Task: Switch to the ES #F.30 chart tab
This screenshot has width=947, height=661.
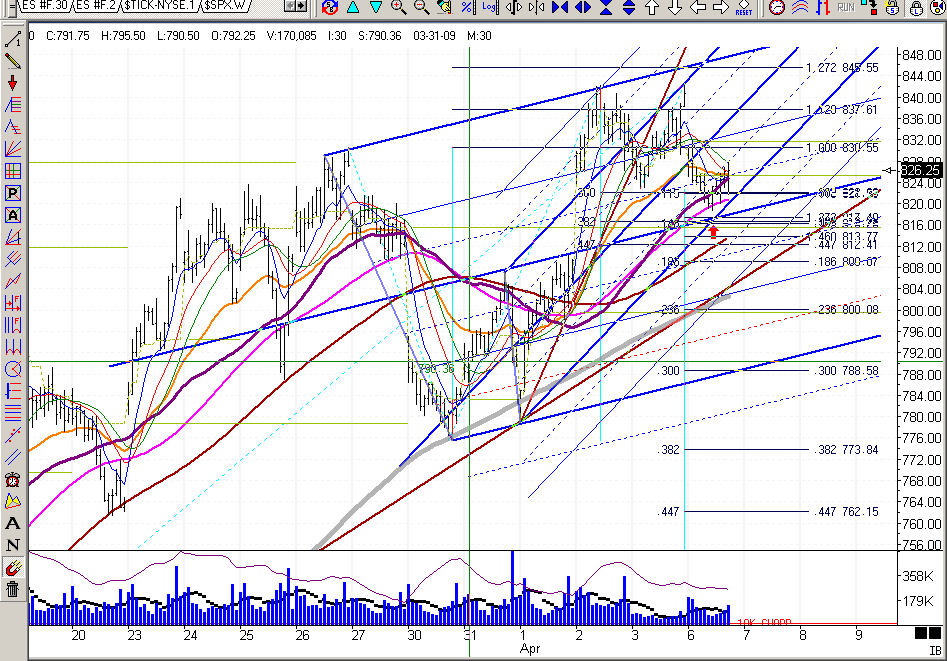Action: [x=45, y=6]
